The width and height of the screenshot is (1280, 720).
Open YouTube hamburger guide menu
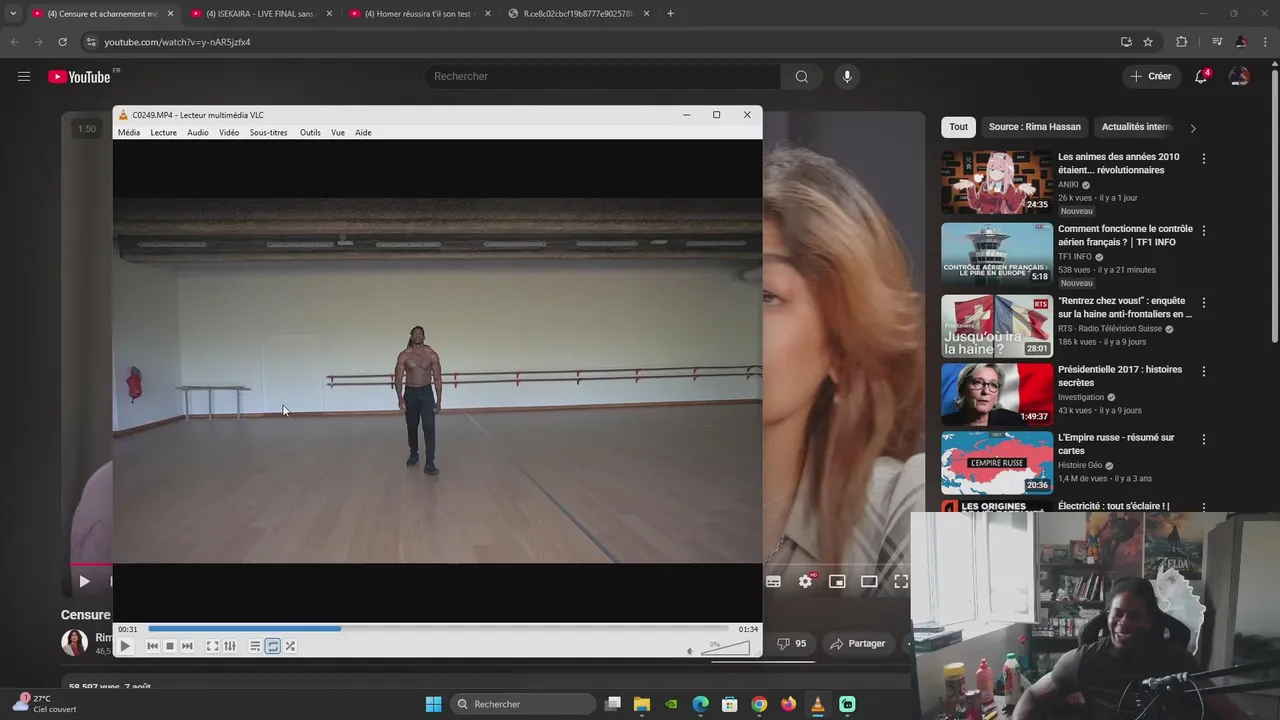click(24, 76)
